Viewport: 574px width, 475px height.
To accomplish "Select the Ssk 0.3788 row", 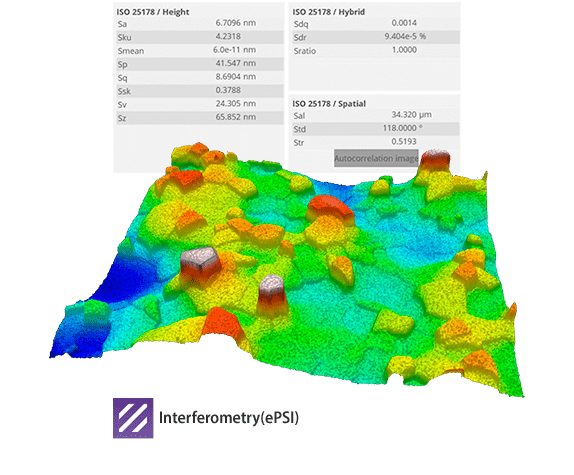I will tap(200, 91).
